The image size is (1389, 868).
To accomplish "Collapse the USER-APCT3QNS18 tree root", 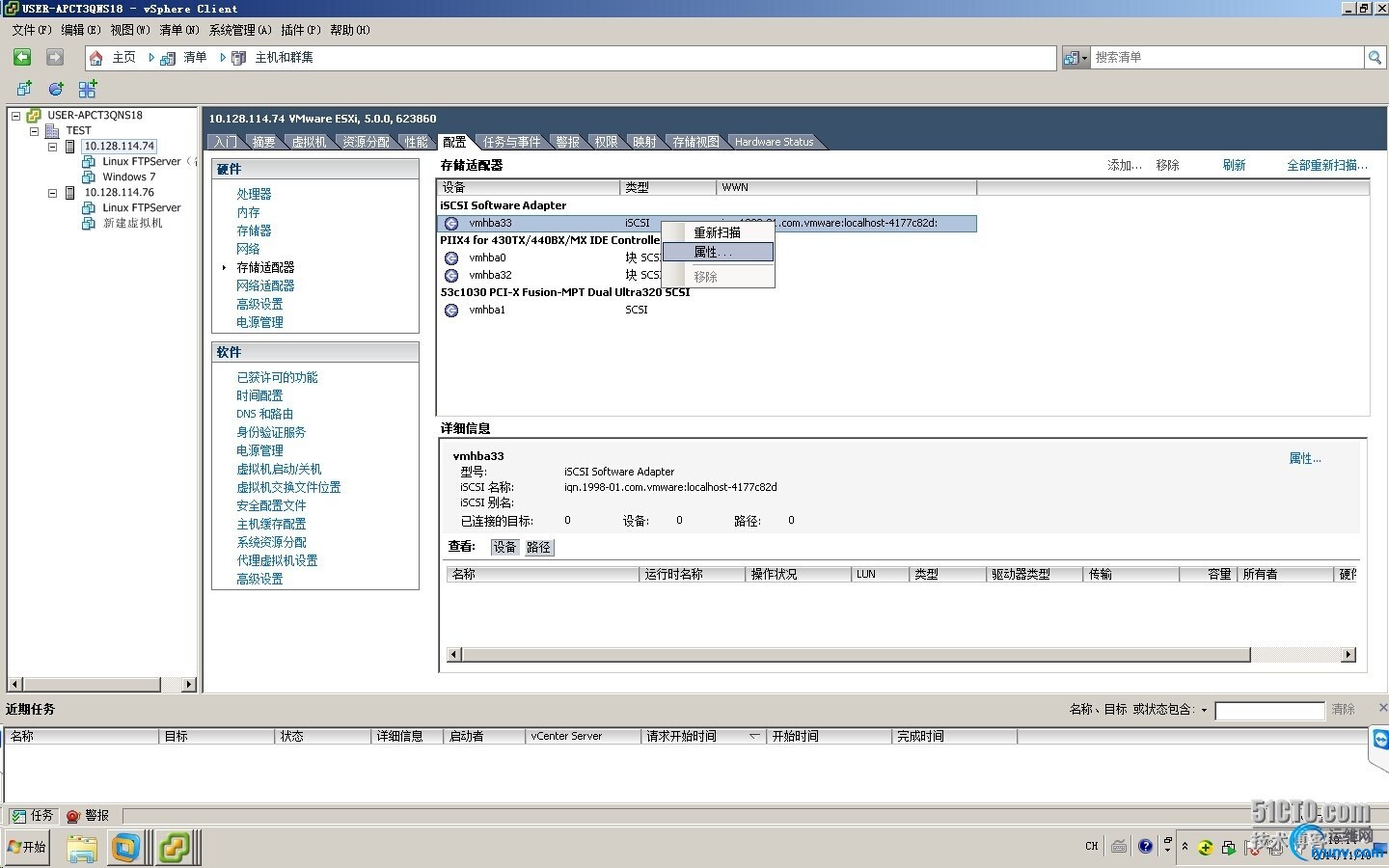I will (15, 116).
